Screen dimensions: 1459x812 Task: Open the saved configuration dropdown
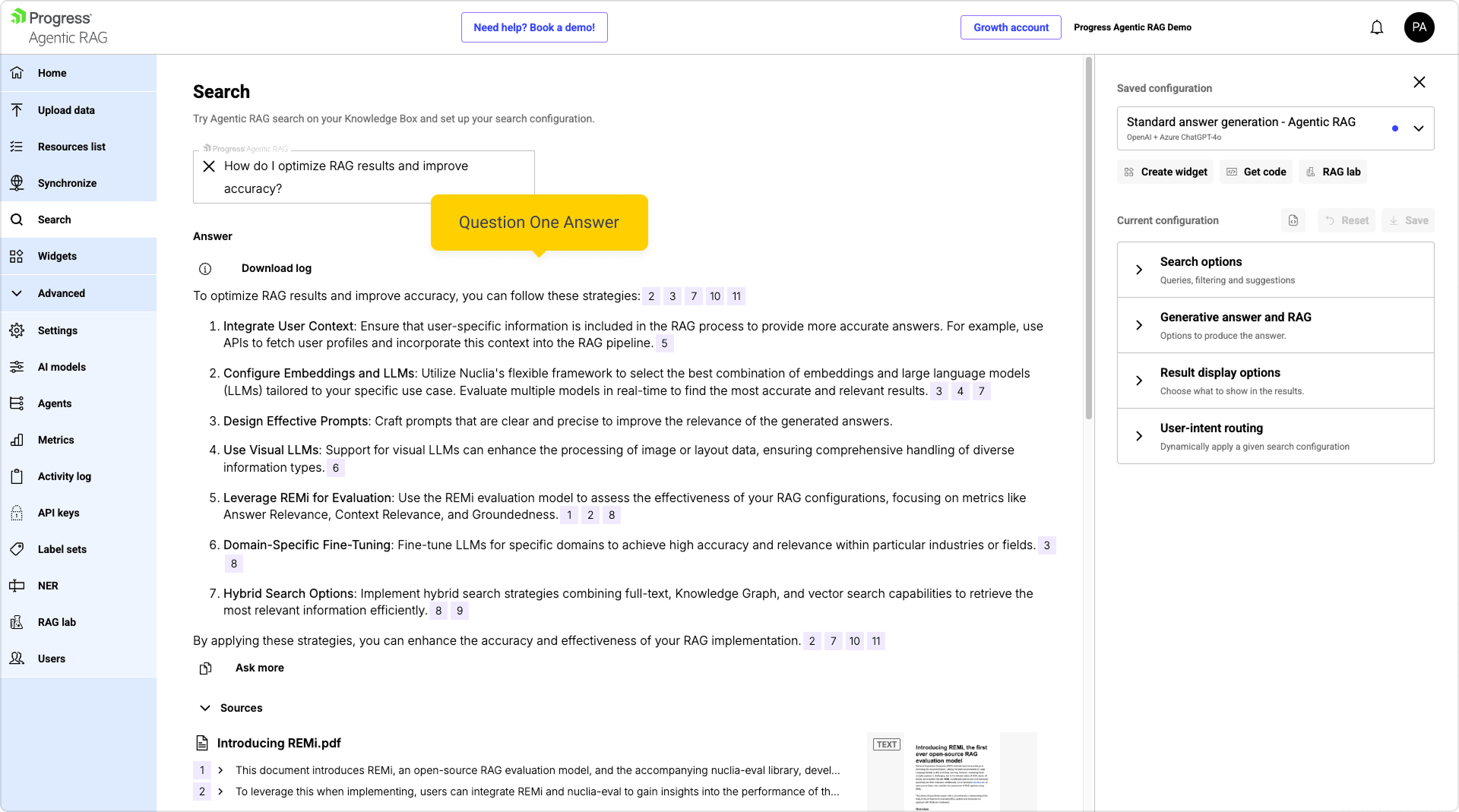tap(1418, 128)
